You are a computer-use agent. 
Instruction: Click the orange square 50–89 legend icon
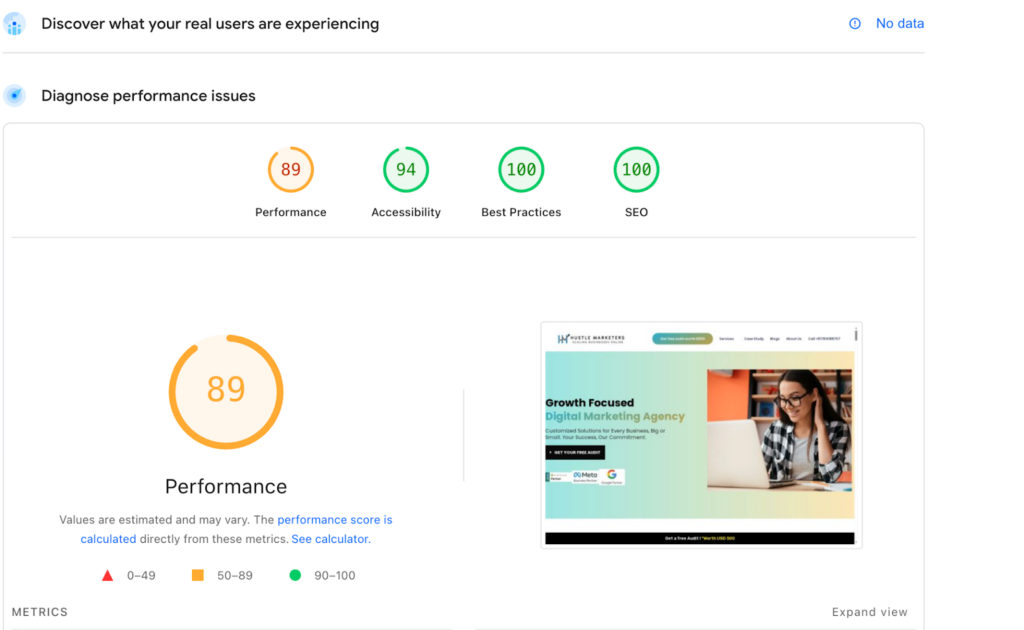click(198, 575)
